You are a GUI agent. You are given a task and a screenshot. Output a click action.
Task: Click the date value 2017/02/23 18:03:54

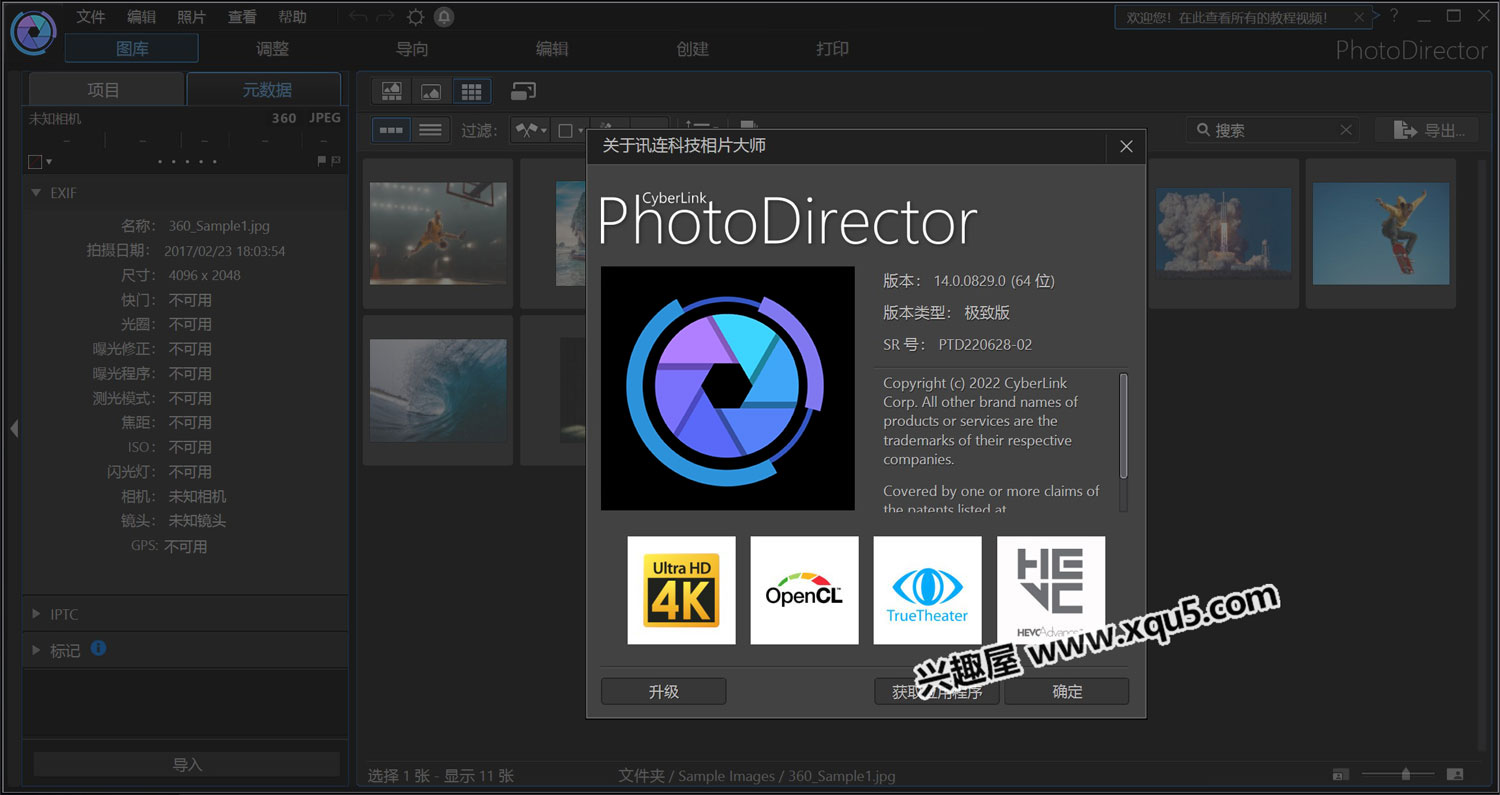[225, 251]
